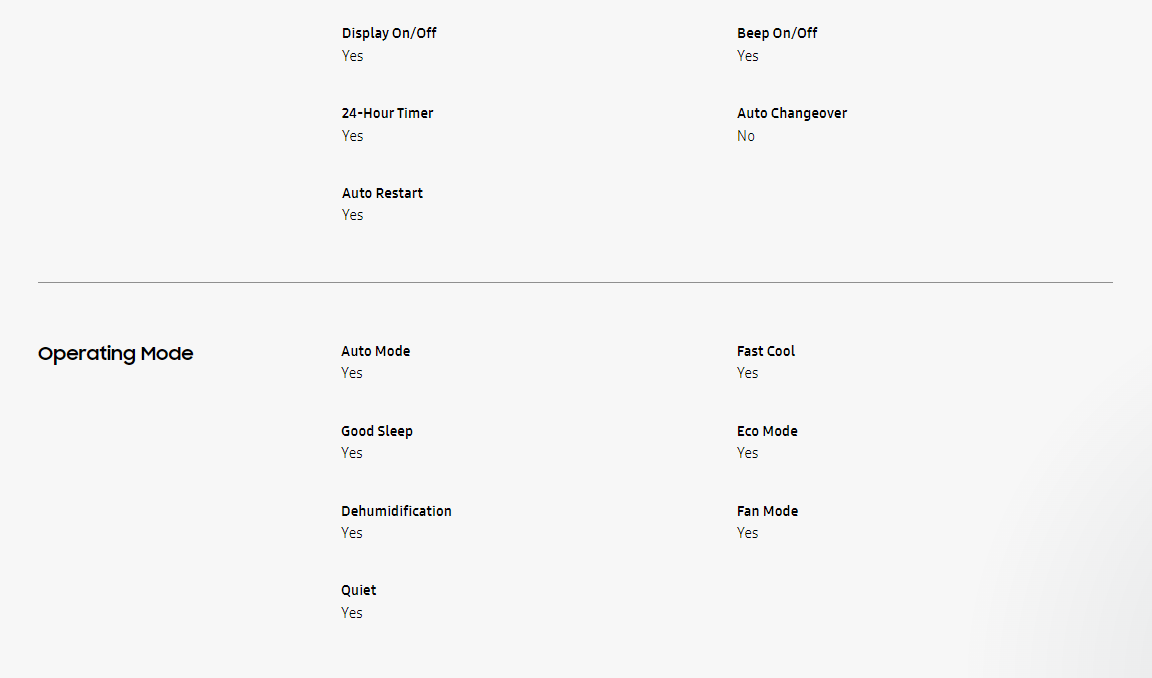Click the "Yes" value under Quiet

point(352,613)
